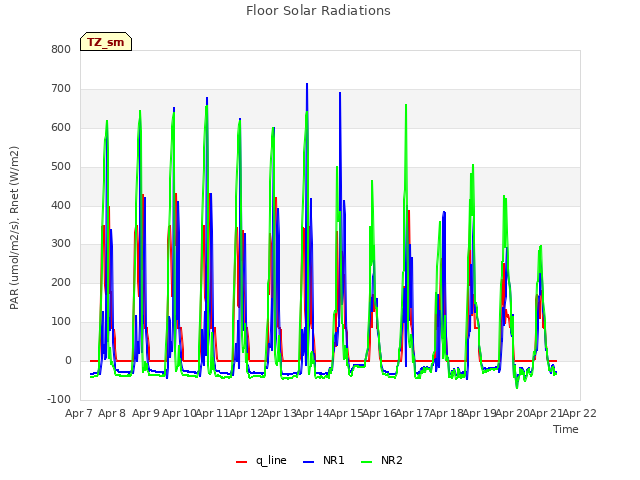Click the Apr 7 x-axis label
The width and height of the screenshot is (640, 480).
[79, 413]
